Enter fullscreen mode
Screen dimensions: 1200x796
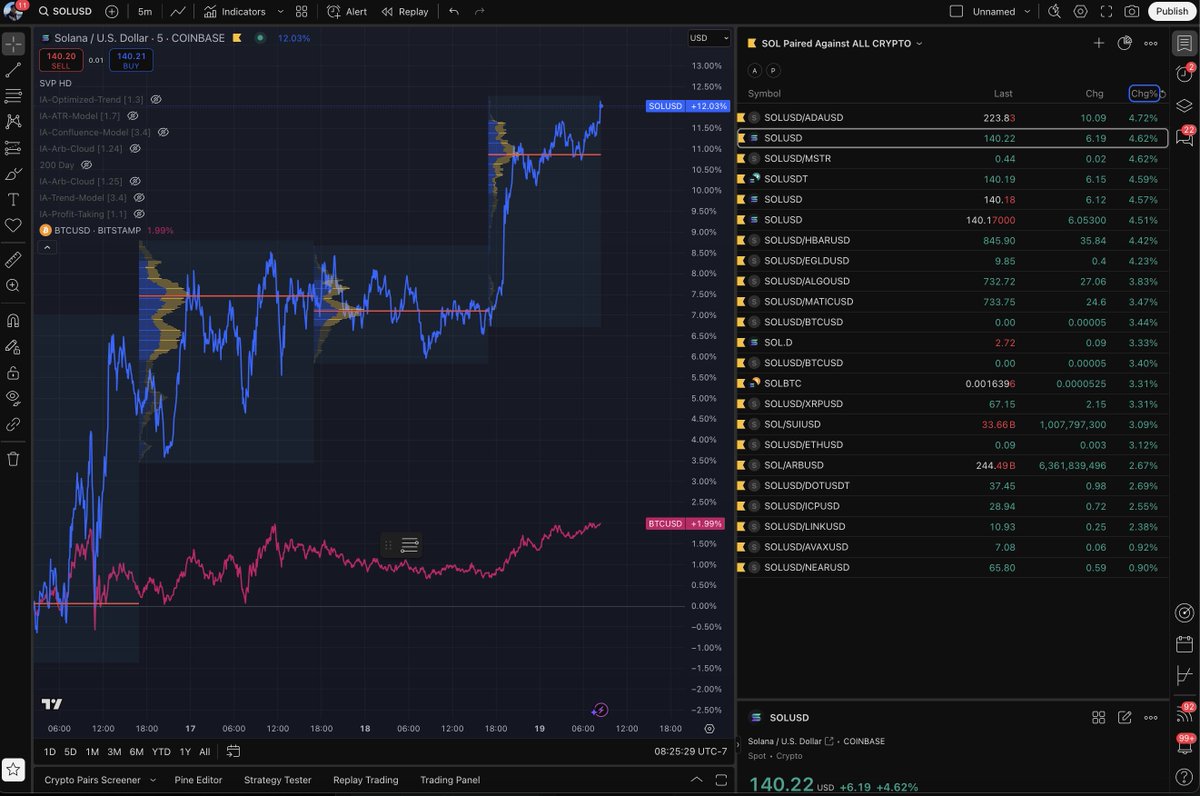click(1105, 12)
